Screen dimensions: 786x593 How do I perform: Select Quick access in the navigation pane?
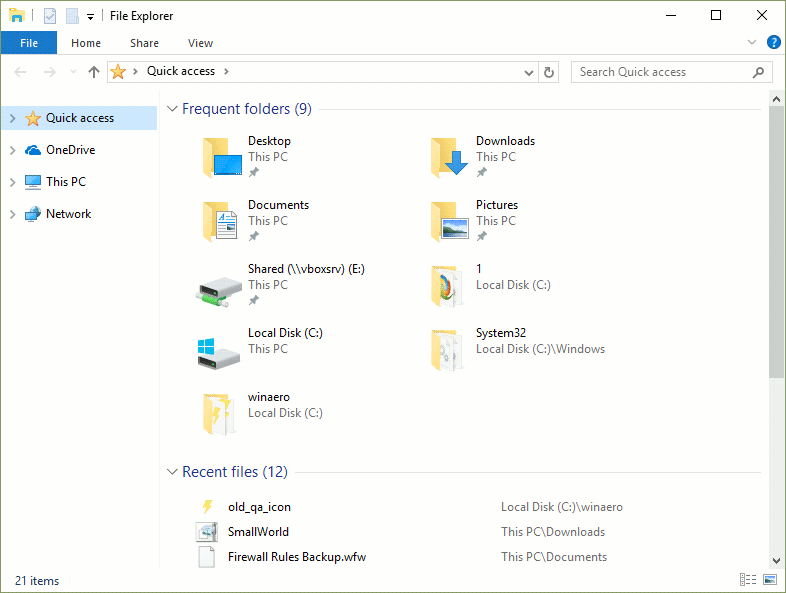pyautogui.click(x=80, y=118)
